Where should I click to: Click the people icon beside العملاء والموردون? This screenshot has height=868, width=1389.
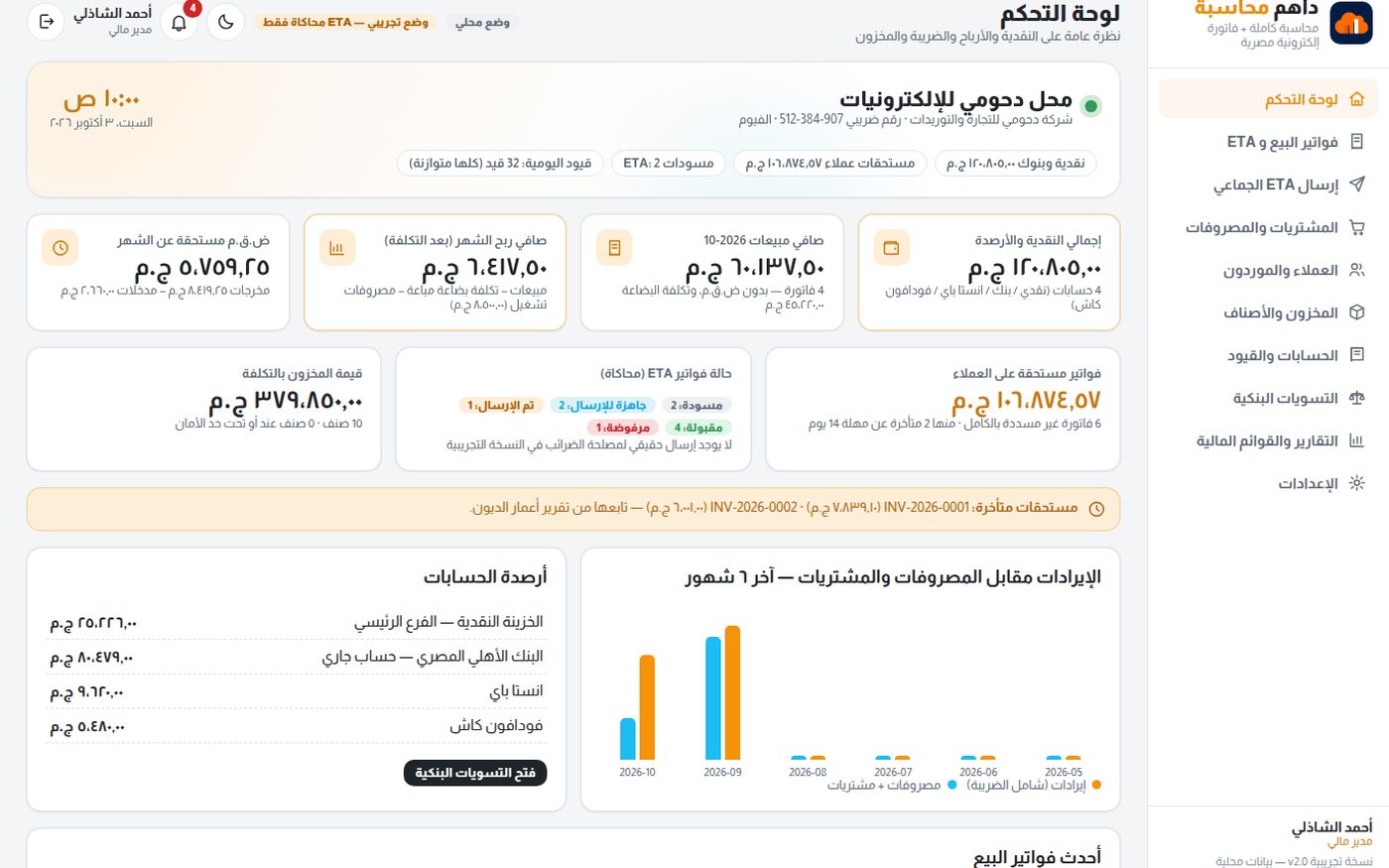tap(1357, 270)
